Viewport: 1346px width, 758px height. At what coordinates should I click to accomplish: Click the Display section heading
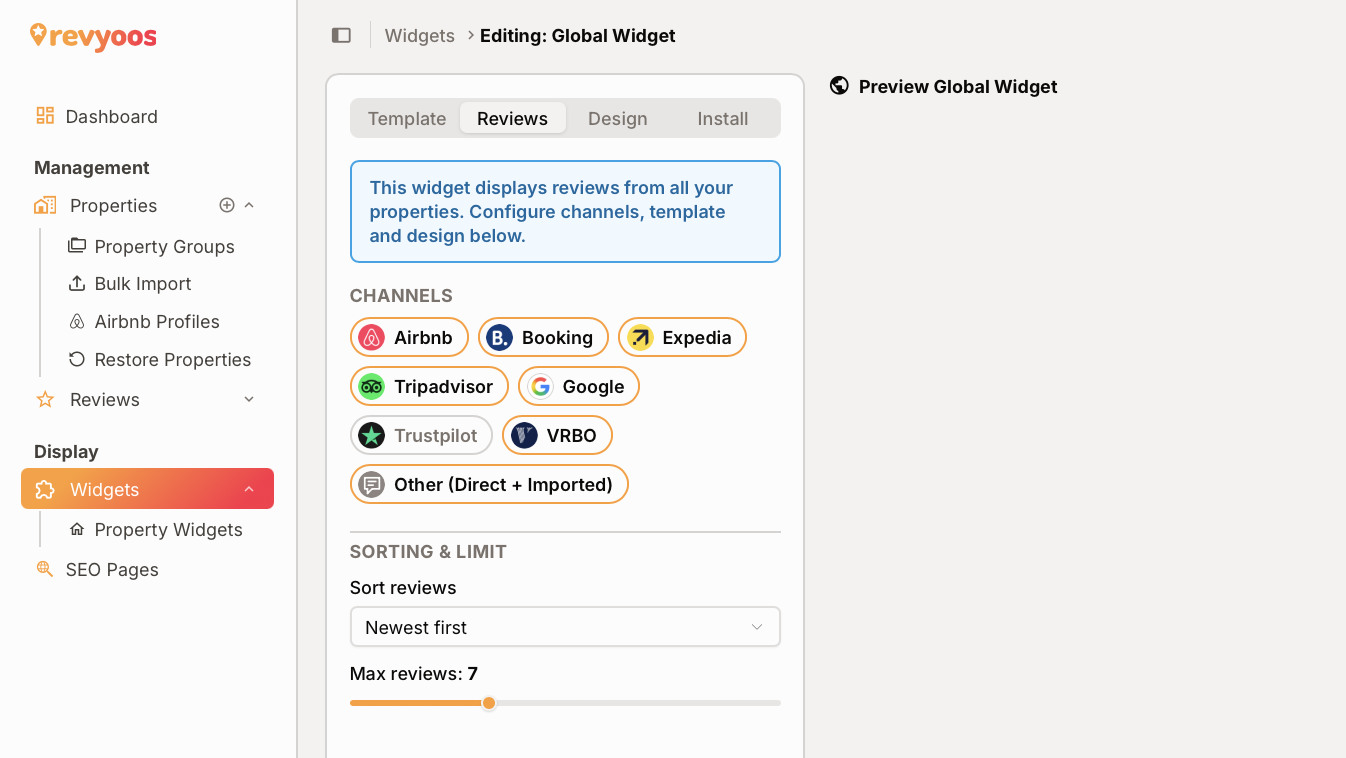[66, 451]
